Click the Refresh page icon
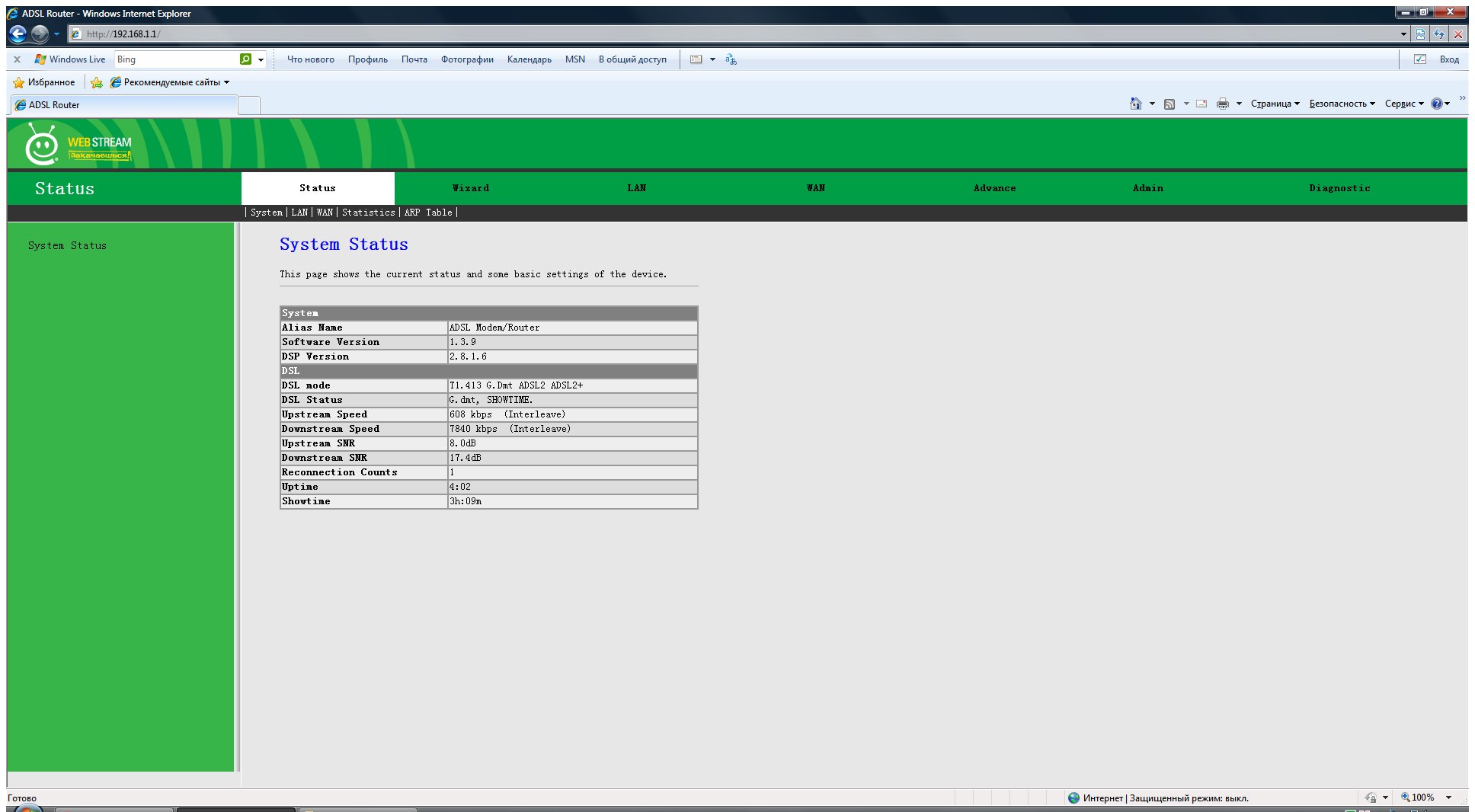This screenshot has width=1475, height=812. tap(1439, 34)
